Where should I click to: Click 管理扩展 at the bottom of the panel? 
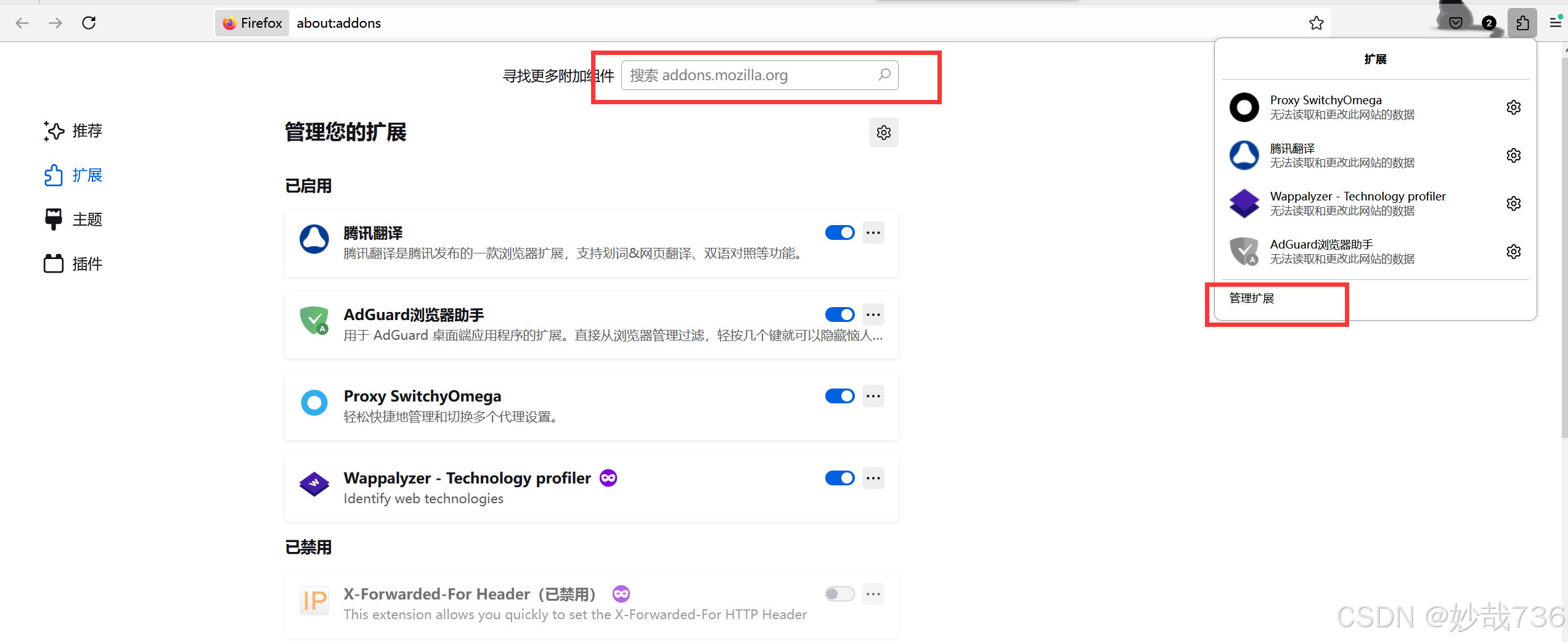point(1251,298)
